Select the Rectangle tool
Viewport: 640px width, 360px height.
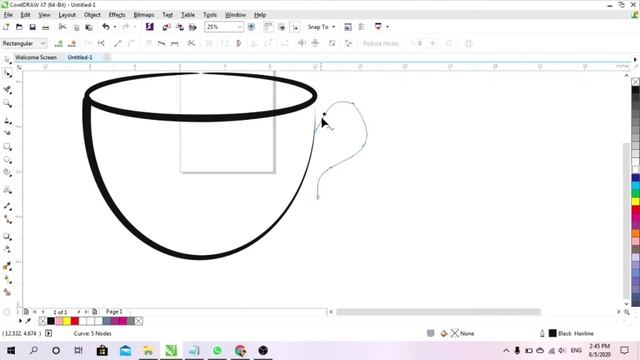pos(7,147)
